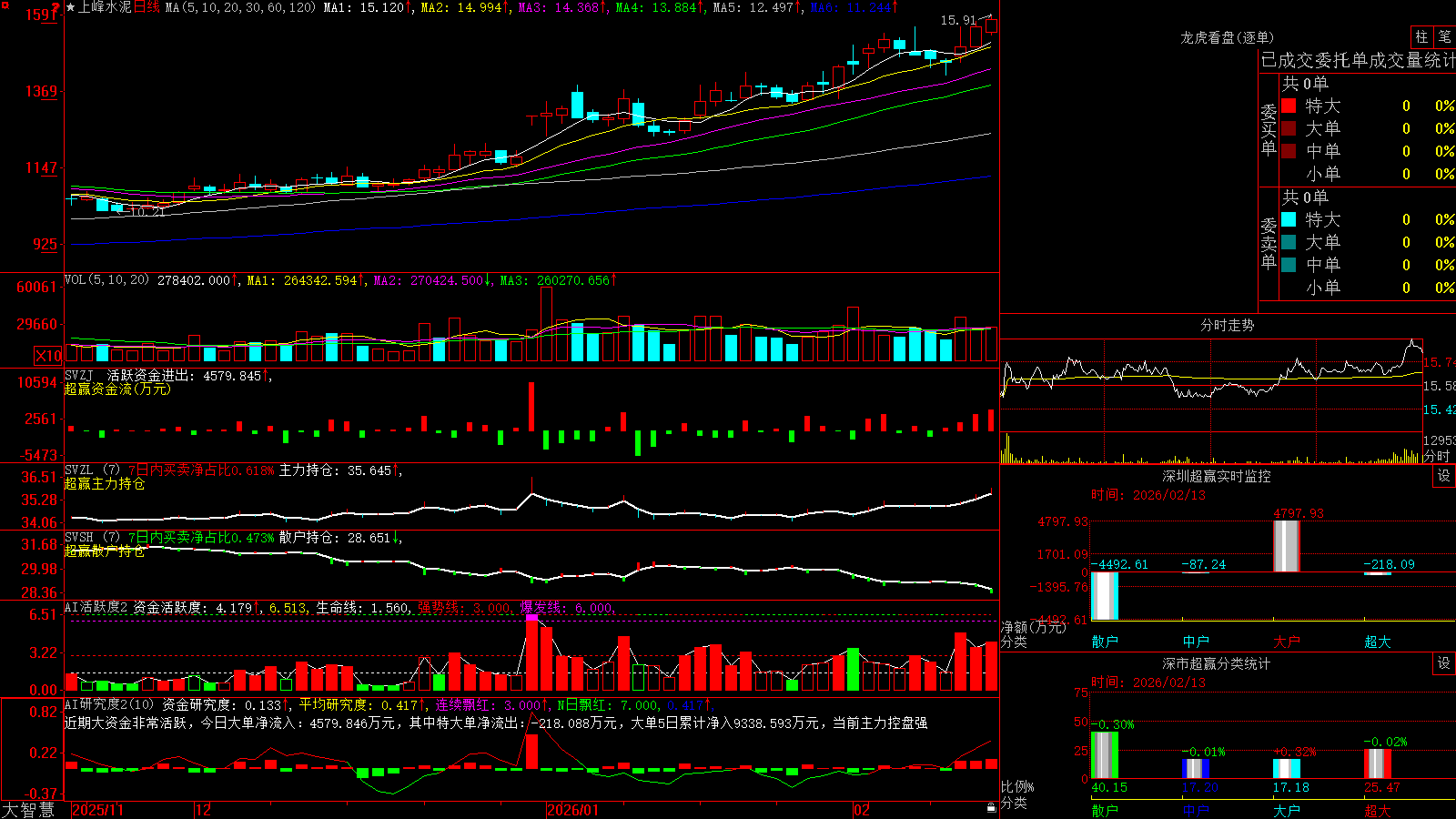1456x819 pixels.
Task: Click 近期大资金非常活跃 analysis text line
Action: coord(495,723)
